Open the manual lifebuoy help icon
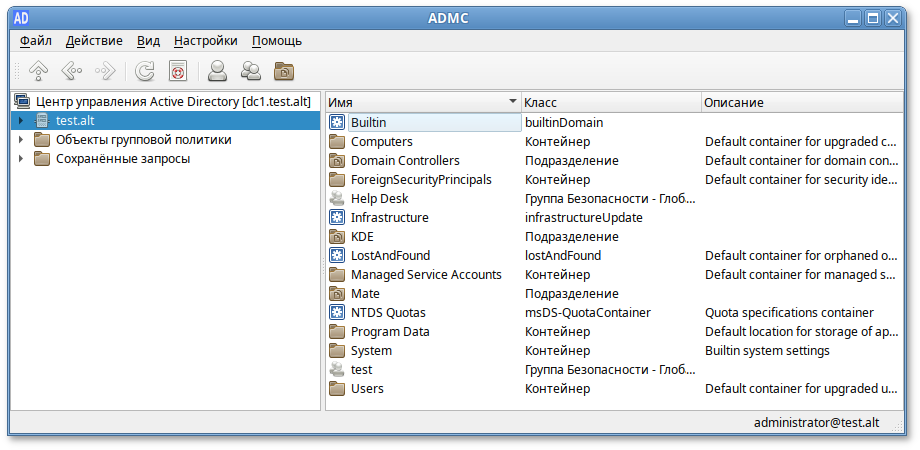The image size is (920, 450). pos(178,71)
